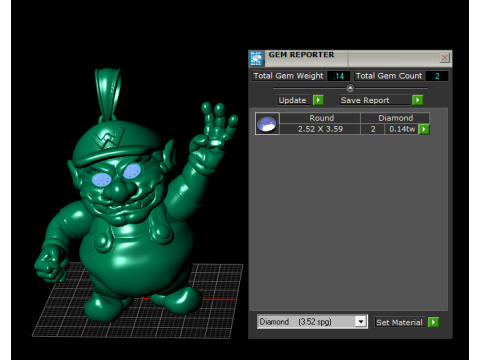This screenshot has height=360, width=480.
Task: Click the green arrow beside Save Report
Action: point(418,100)
